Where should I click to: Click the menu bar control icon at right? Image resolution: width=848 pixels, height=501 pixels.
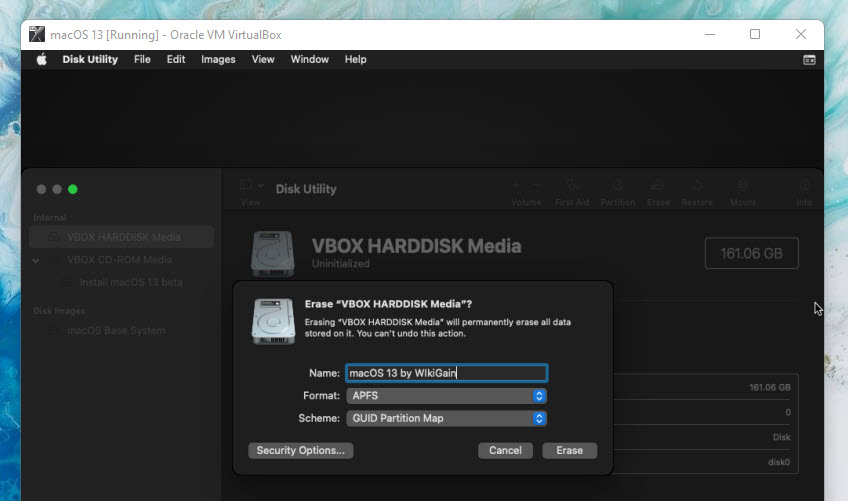coord(809,60)
